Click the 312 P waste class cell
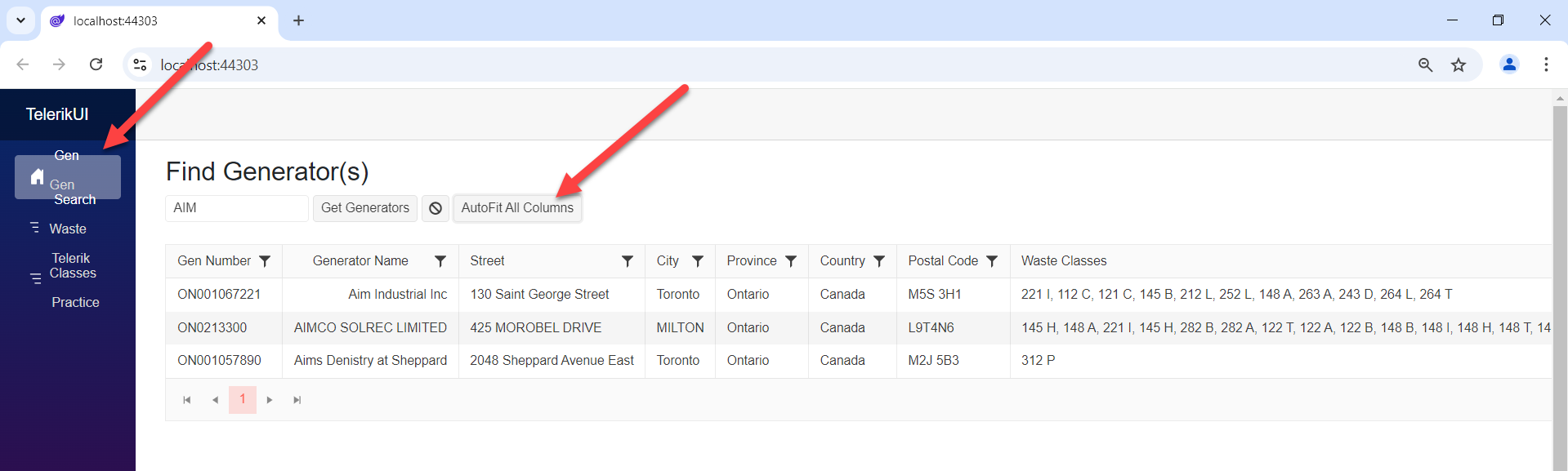 [1280, 361]
